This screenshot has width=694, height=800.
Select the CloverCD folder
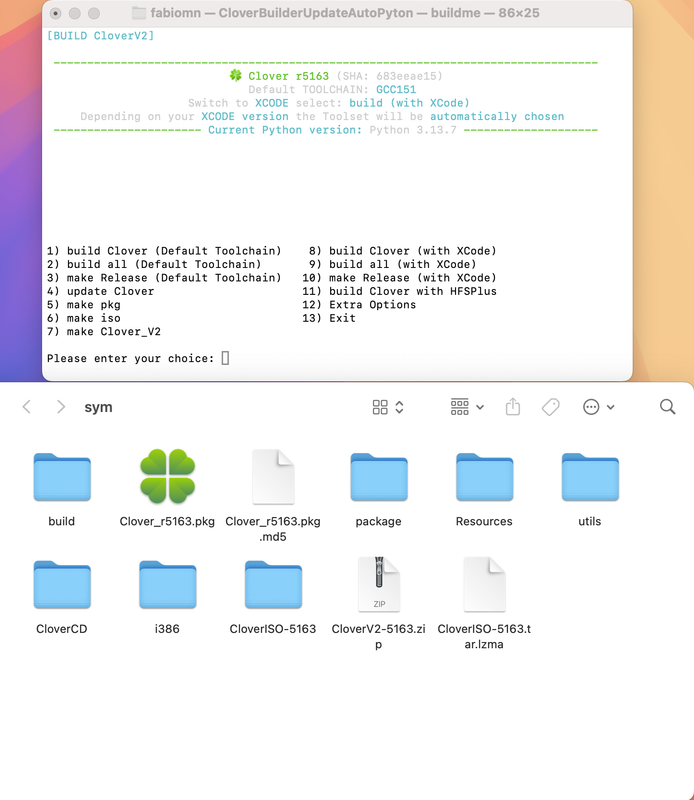point(62,585)
